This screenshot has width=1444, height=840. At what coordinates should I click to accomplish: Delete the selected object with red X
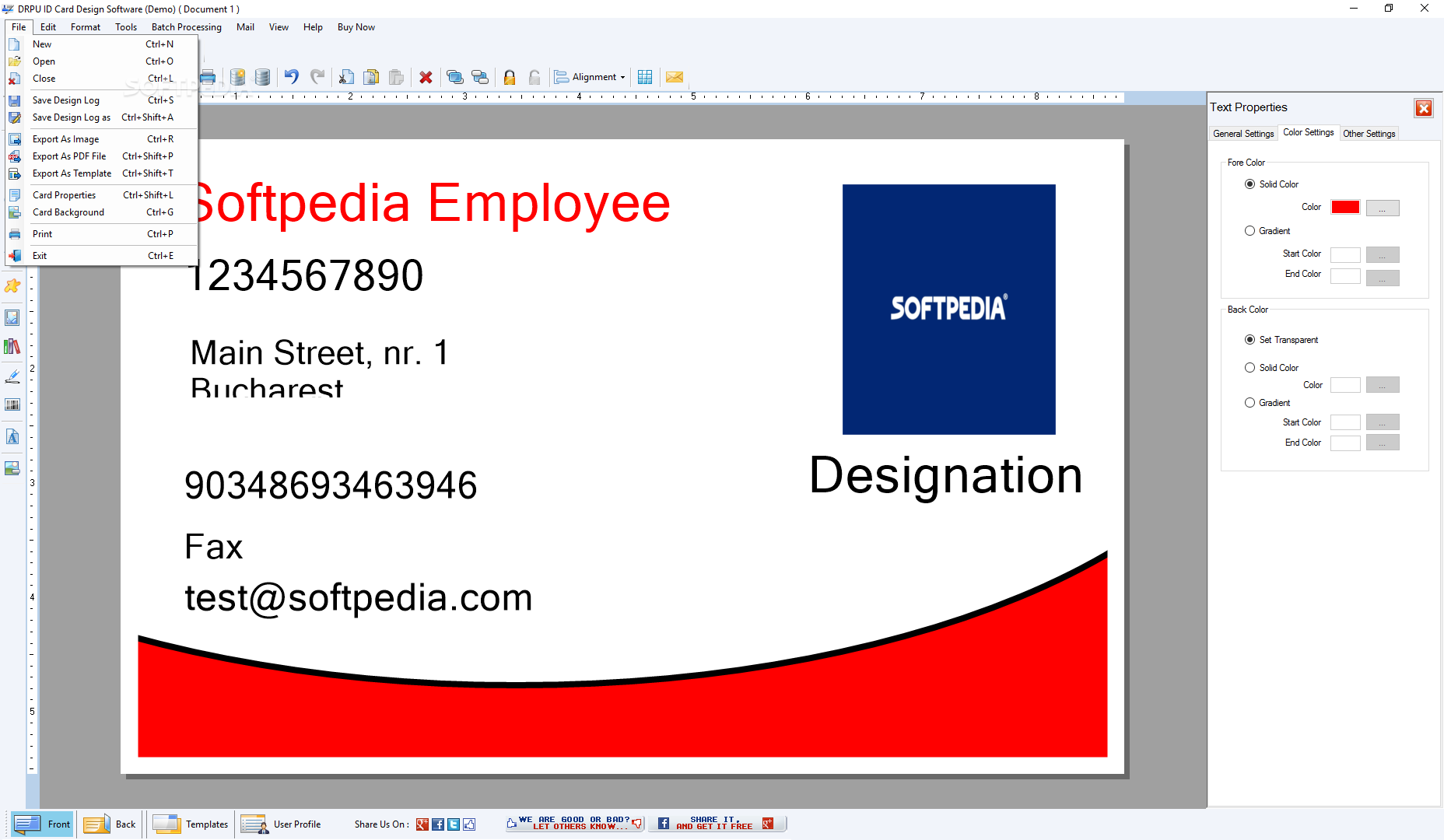pyautogui.click(x=426, y=77)
